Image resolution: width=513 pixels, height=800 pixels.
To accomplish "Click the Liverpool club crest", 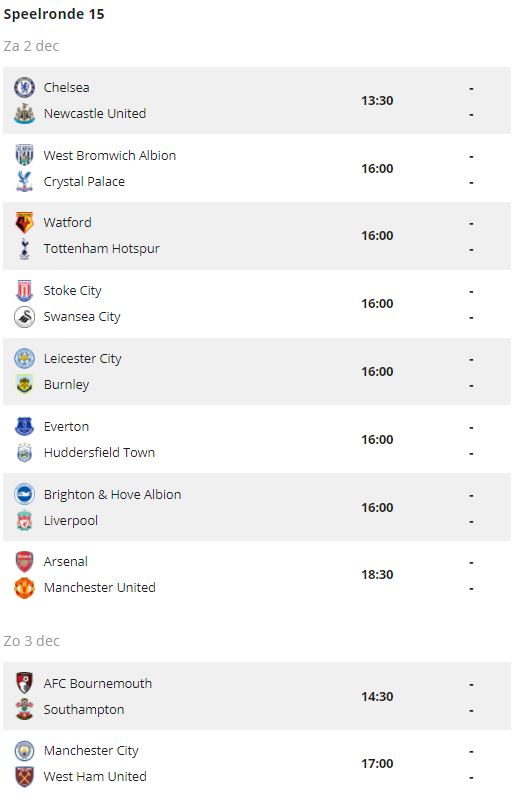I will (24, 520).
